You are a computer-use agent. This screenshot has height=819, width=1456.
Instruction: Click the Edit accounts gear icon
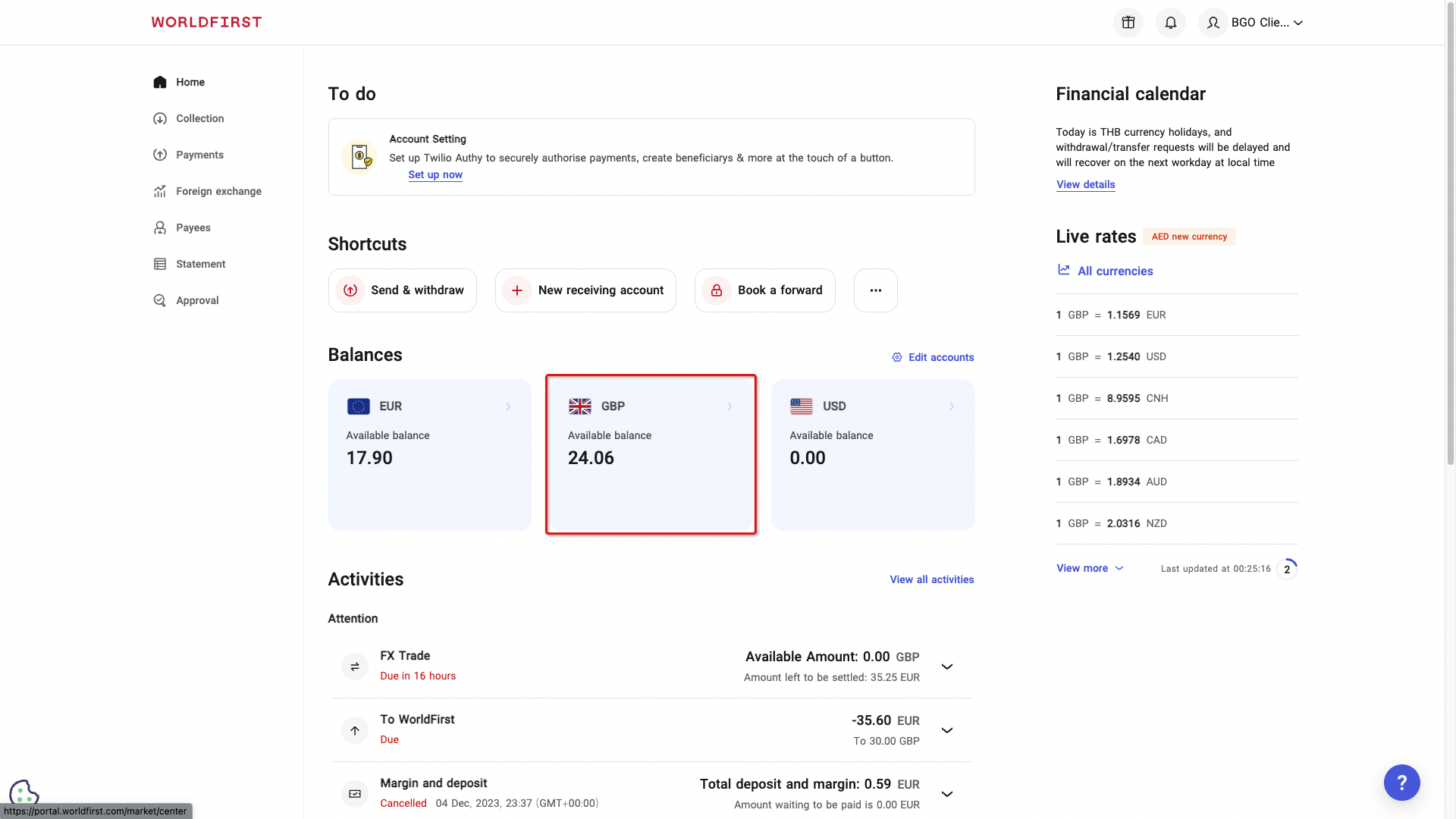(897, 357)
